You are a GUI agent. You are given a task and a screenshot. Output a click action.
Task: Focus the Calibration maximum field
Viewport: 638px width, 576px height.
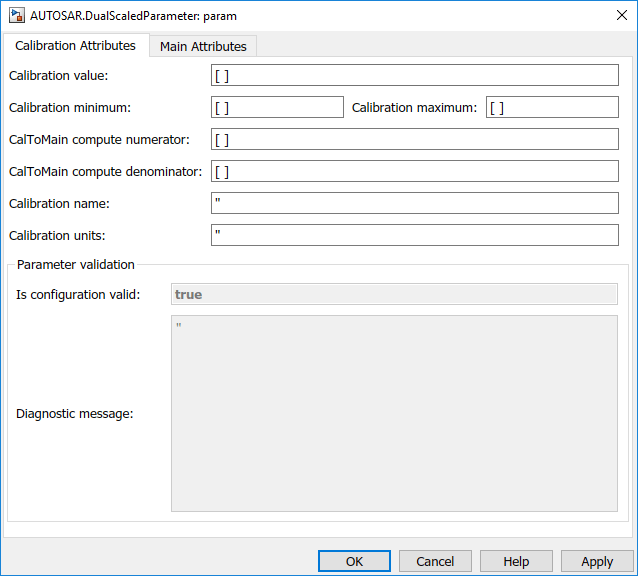552,107
